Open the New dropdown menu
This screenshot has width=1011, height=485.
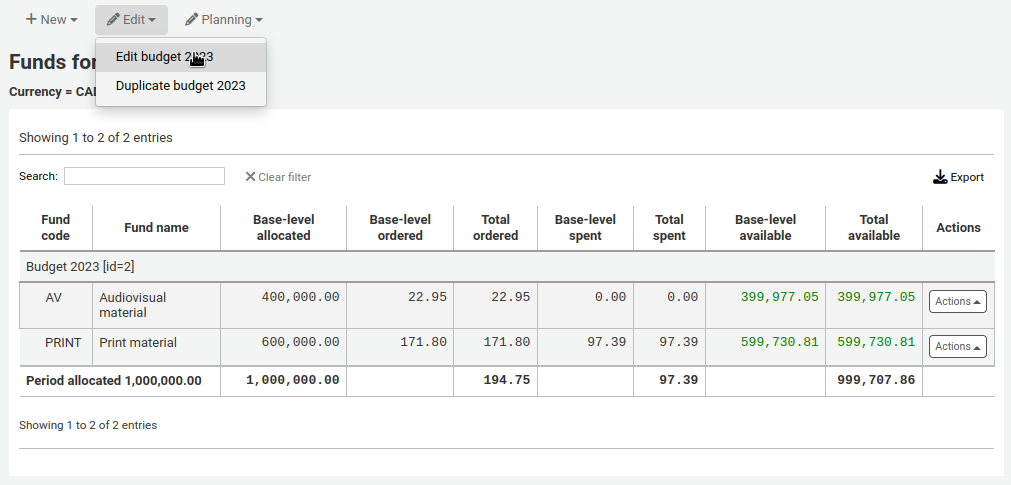pyautogui.click(x=51, y=20)
